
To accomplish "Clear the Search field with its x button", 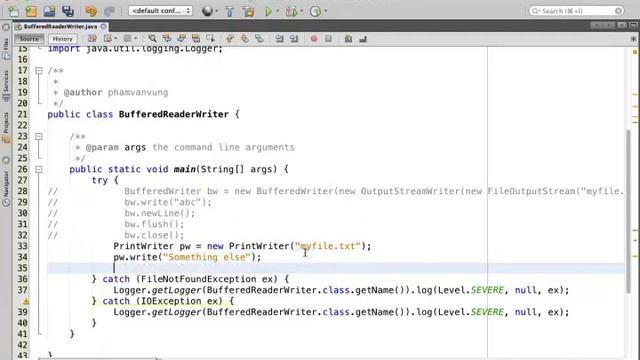I will pos(618,11).
